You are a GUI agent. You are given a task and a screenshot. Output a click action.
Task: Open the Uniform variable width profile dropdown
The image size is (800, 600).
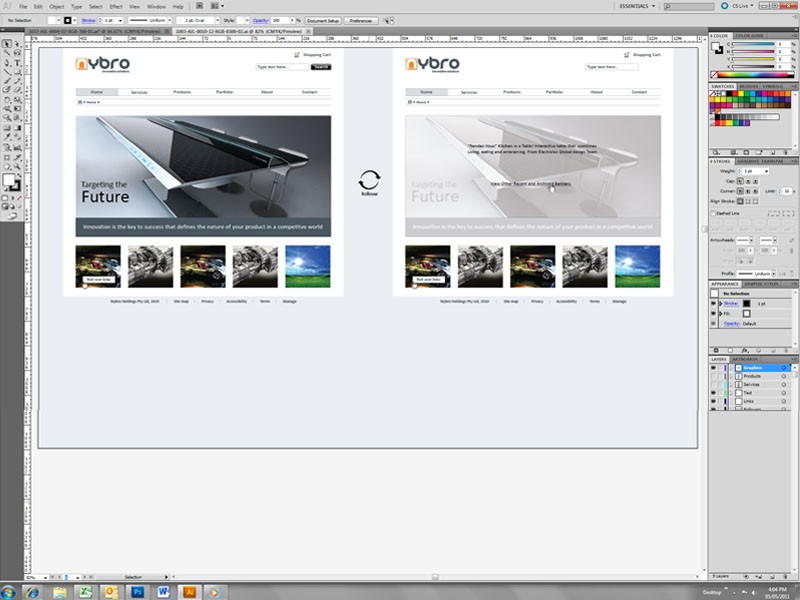(169, 20)
